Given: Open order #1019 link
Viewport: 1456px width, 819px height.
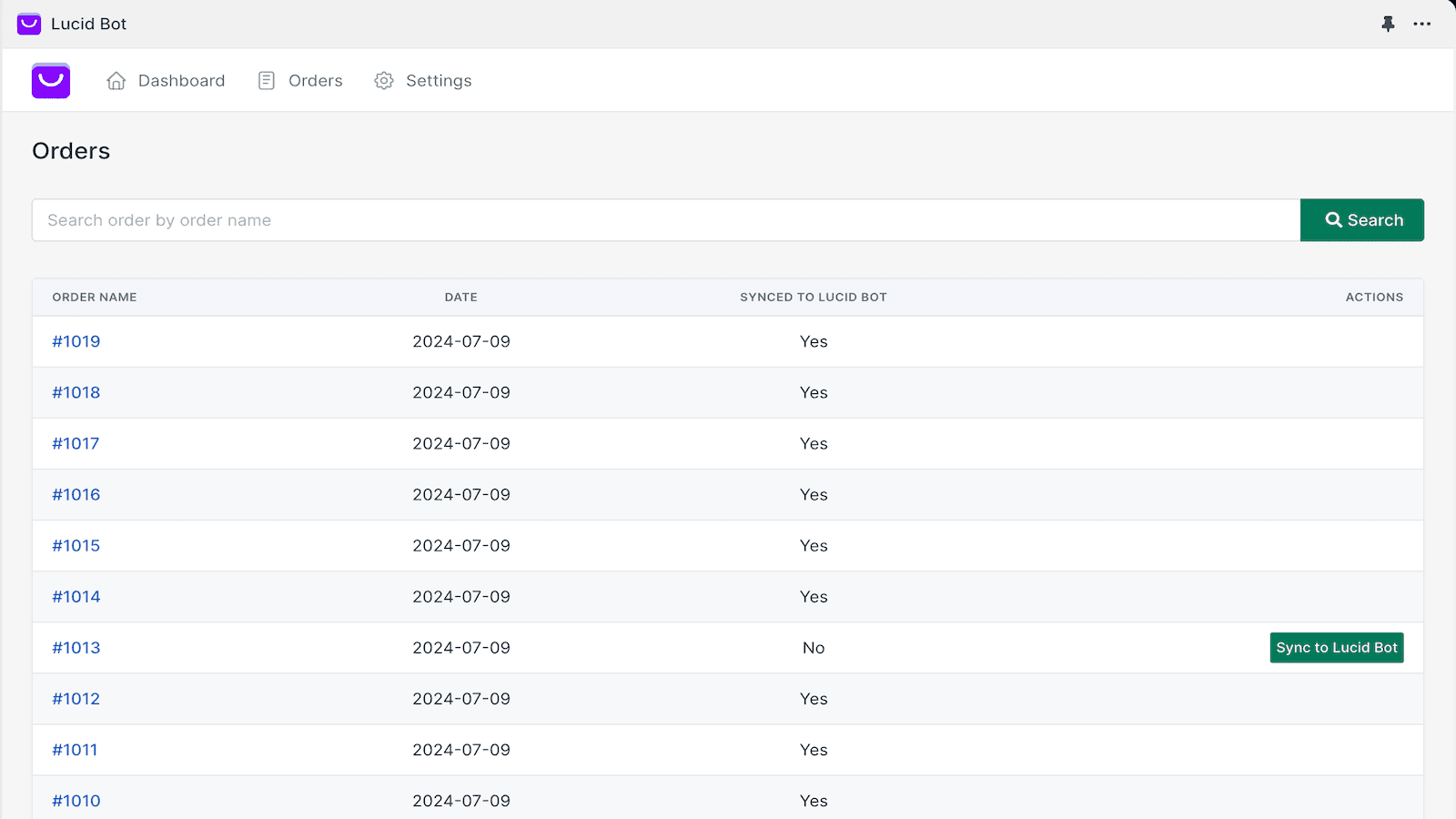Looking at the screenshot, I should [76, 342].
